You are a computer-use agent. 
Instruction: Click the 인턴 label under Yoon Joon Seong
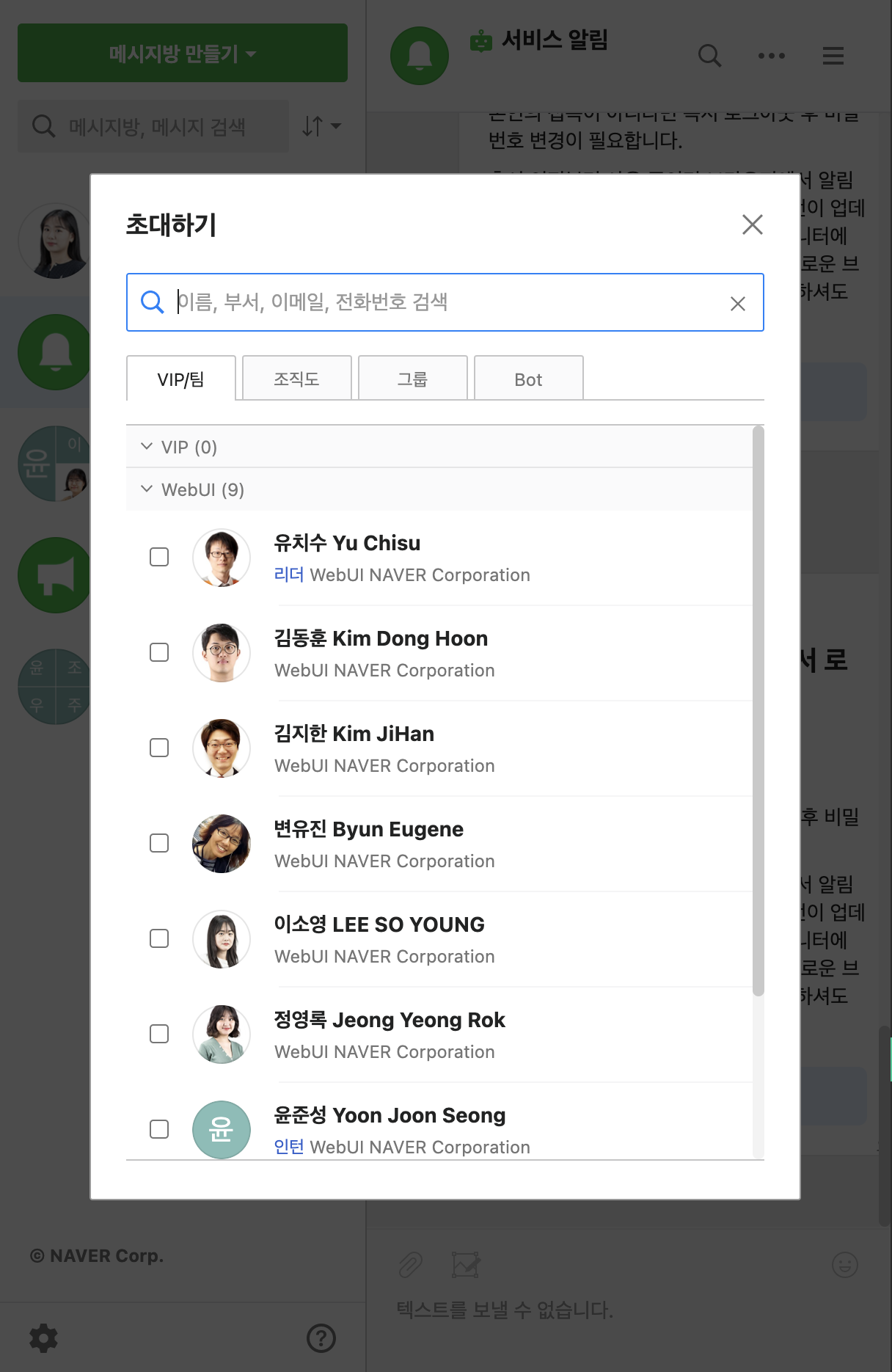coord(289,1147)
